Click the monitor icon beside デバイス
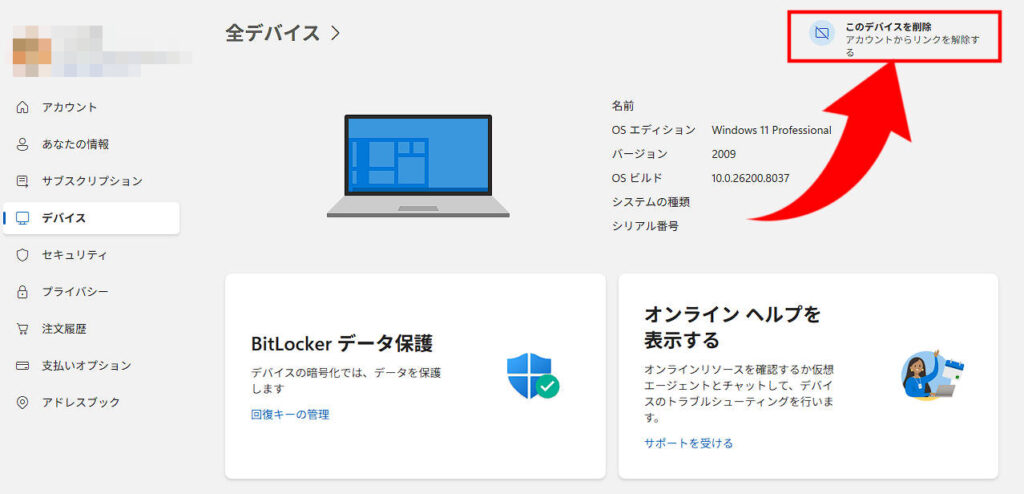The height and width of the screenshot is (494, 1024). tap(23, 218)
